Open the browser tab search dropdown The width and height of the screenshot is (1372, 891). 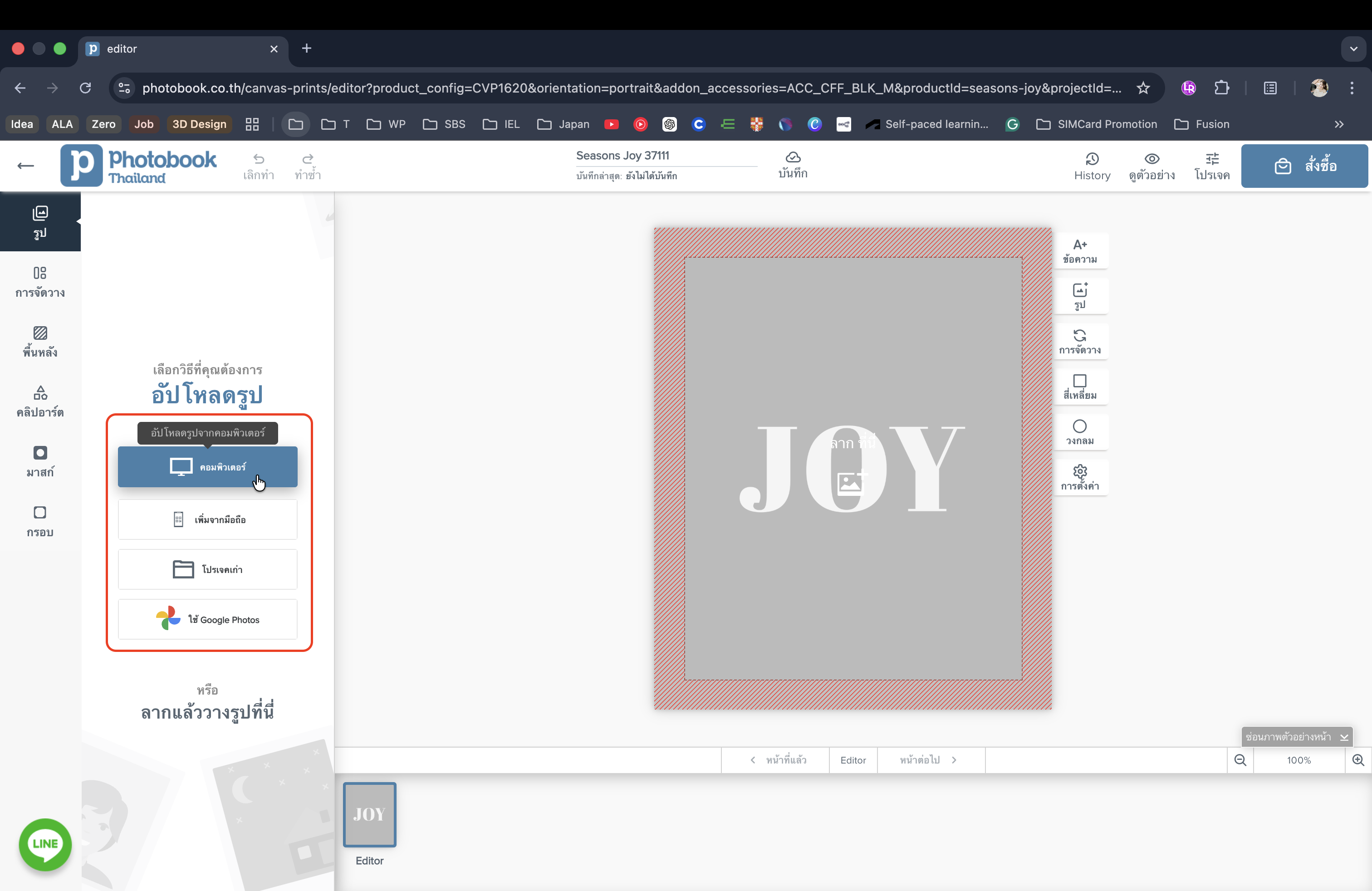(1353, 49)
